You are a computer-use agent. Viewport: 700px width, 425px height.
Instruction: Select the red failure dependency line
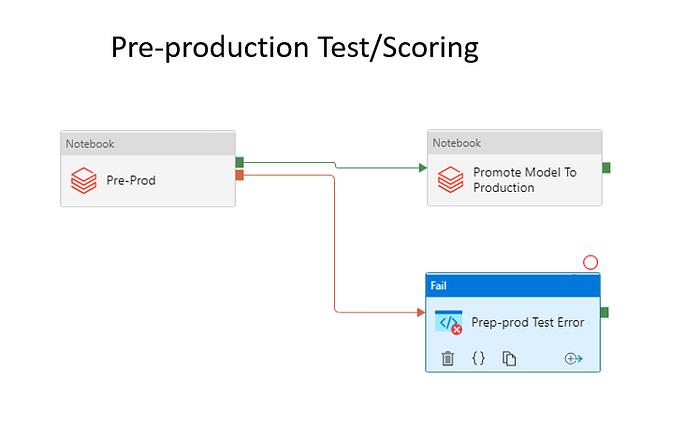point(334,243)
